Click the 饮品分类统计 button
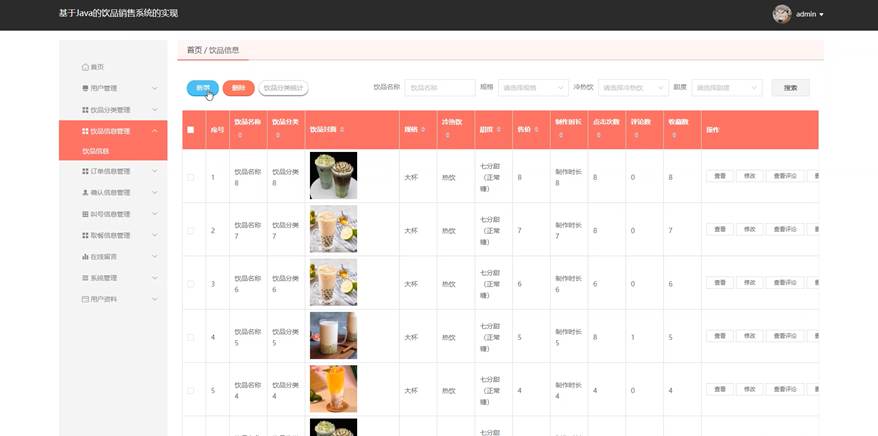Viewport: 878px width, 436px height. (283, 88)
